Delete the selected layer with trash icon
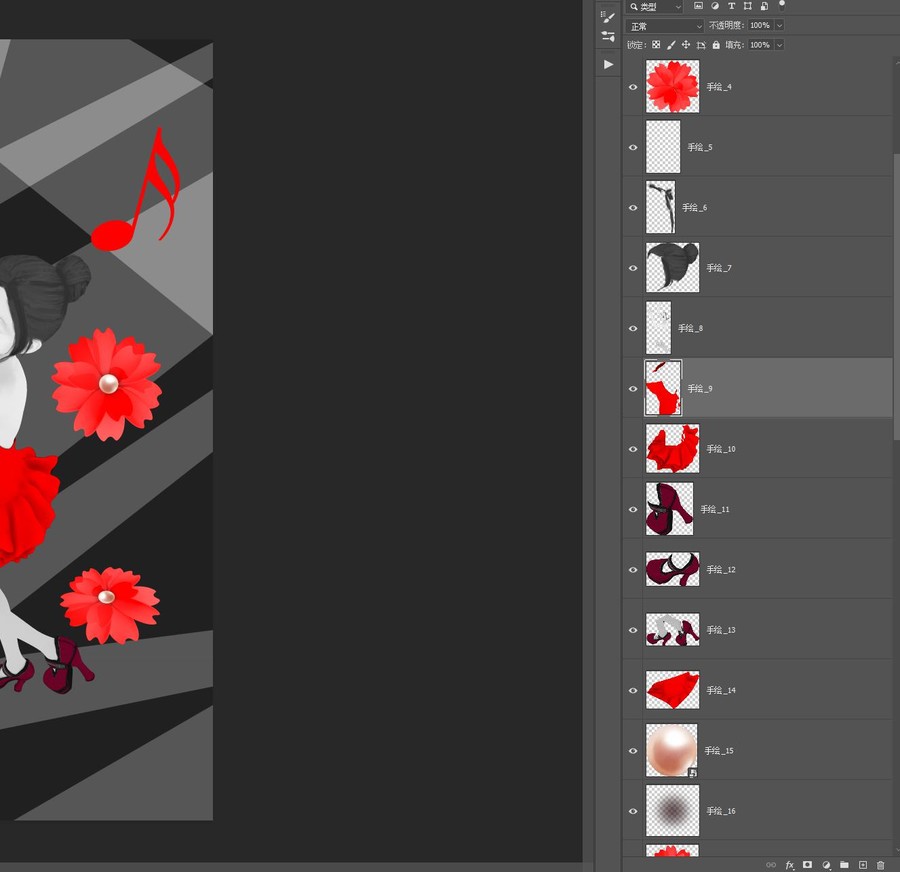The height and width of the screenshot is (872, 900). tap(880, 865)
